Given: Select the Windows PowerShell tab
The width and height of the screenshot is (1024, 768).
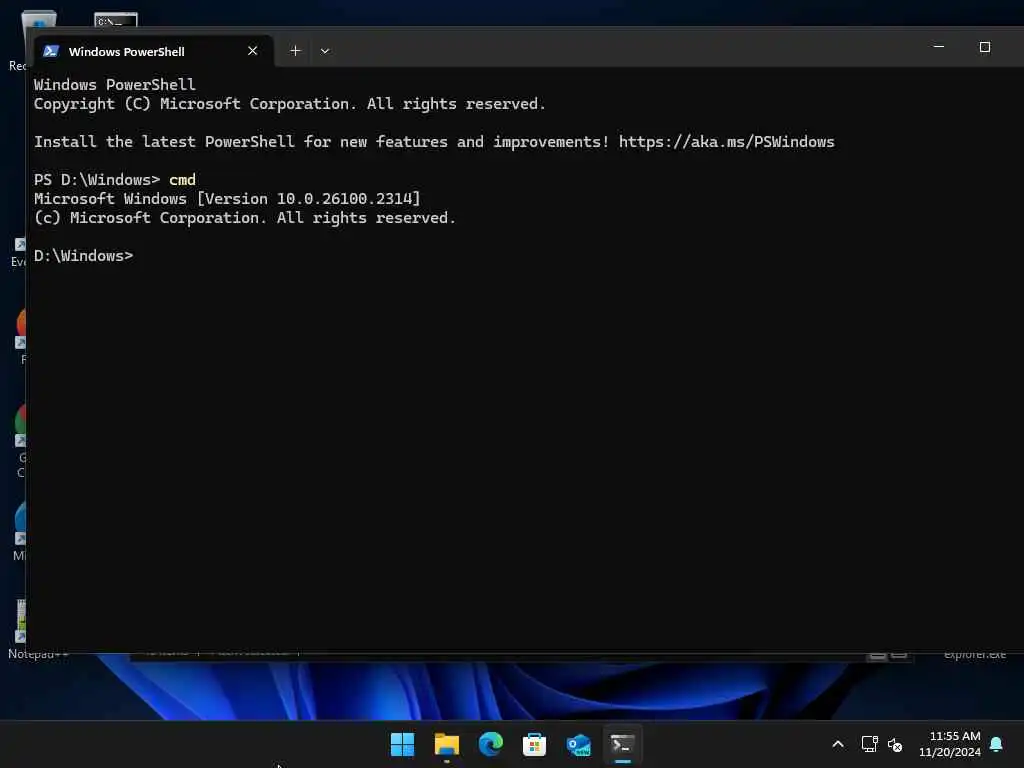Looking at the screenshot, I should click(153, 51).
